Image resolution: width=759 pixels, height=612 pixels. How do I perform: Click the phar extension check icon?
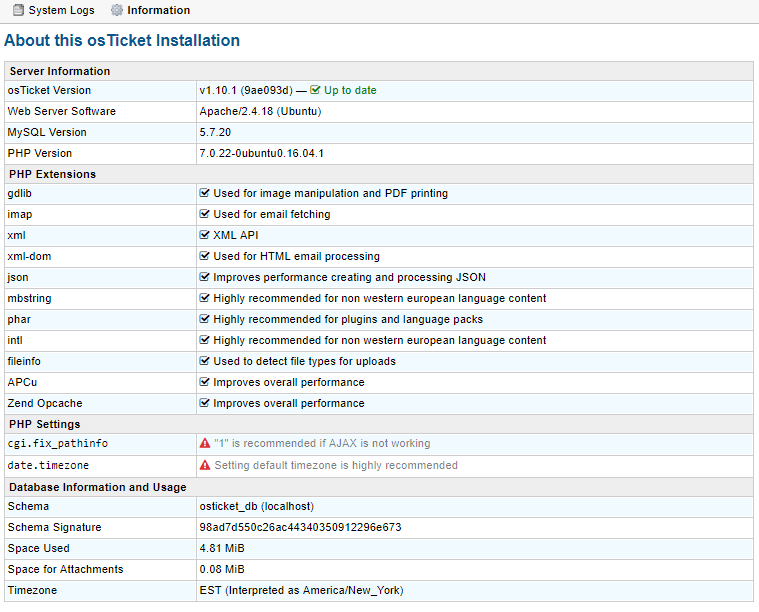point(204,319)
